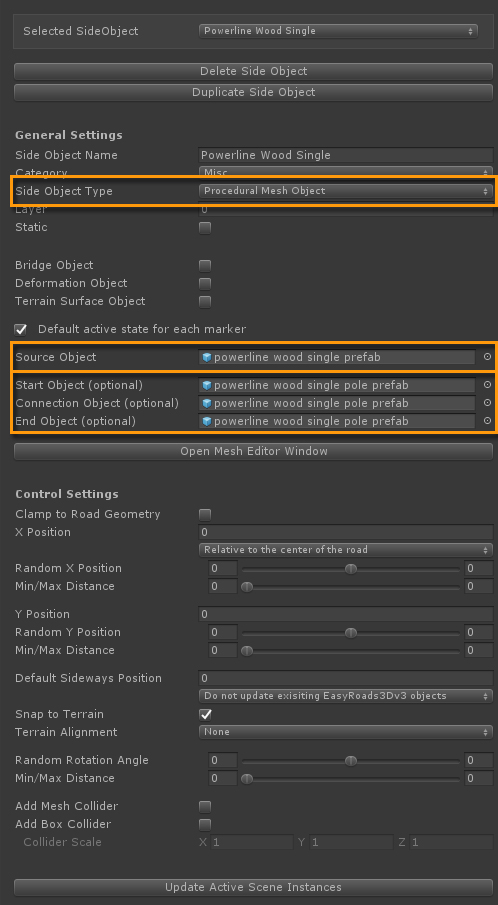Enable the Static checkbox
This screenshot has width=498, height=905.
coord(205,227)
